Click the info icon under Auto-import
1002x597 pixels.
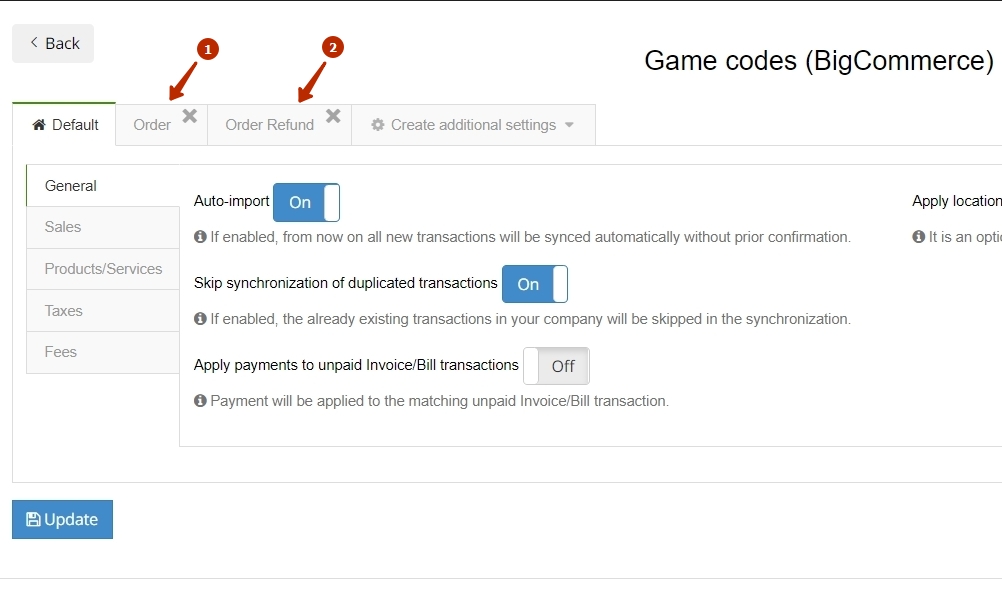pyautogui.click(x=200, y=237)
